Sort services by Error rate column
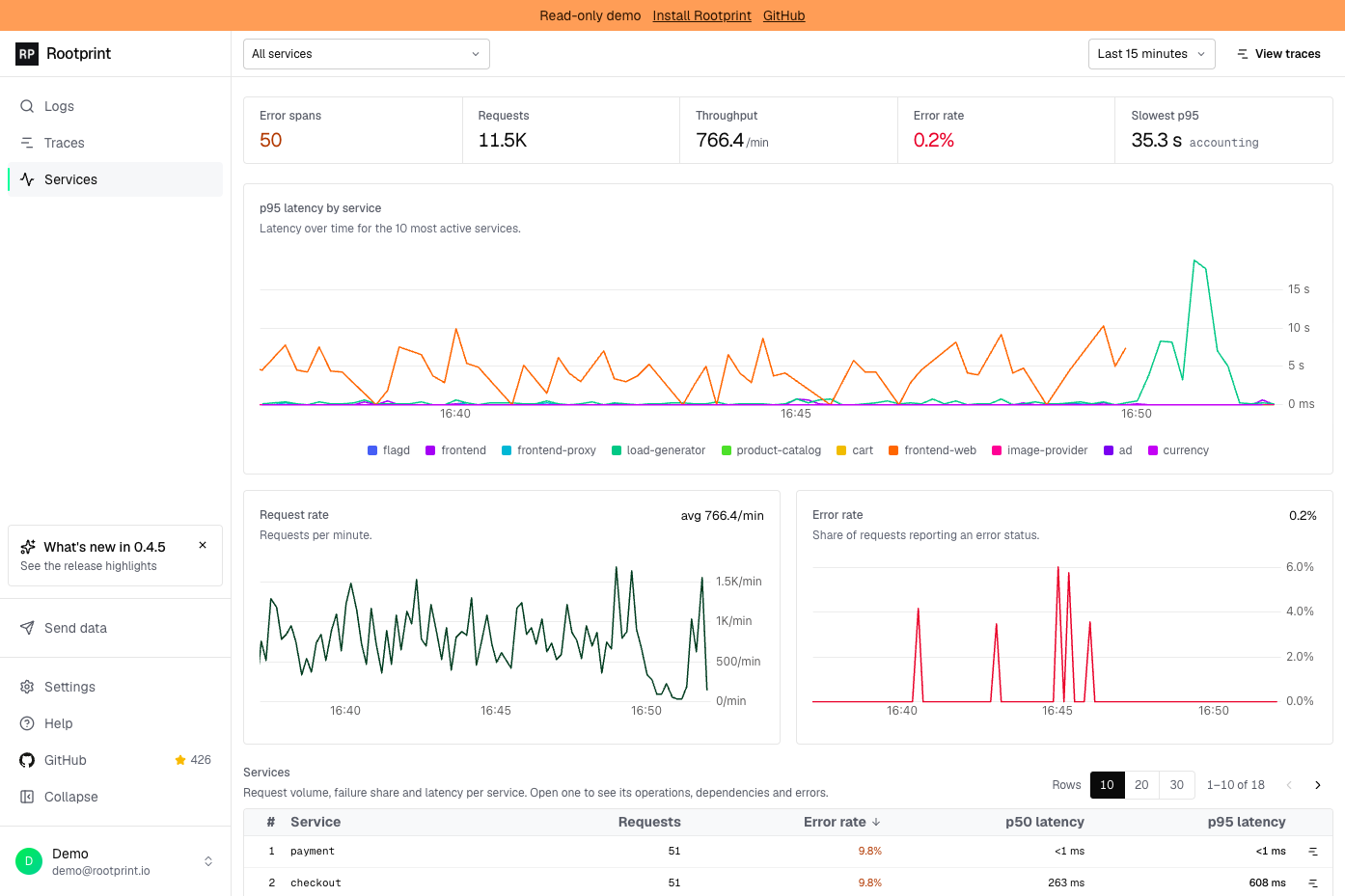Viewport: 1345px width, 896px height. (842, 822)
